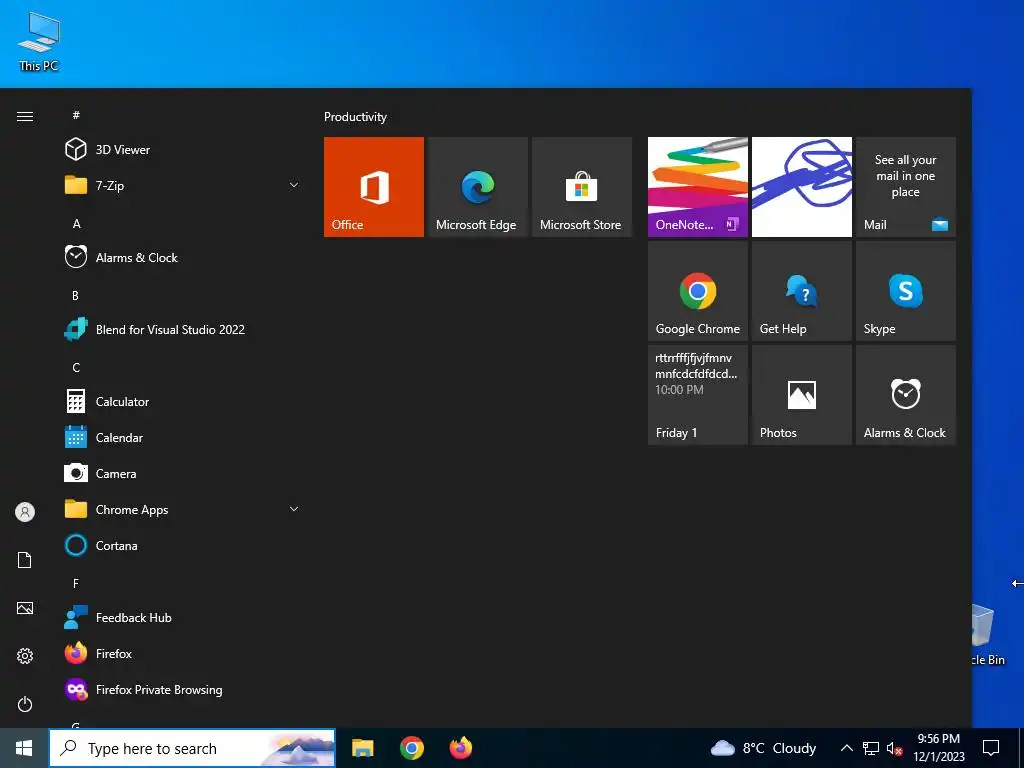Open the 7-Zip folder entry
Screen dimensions: 1024x768
182,185
